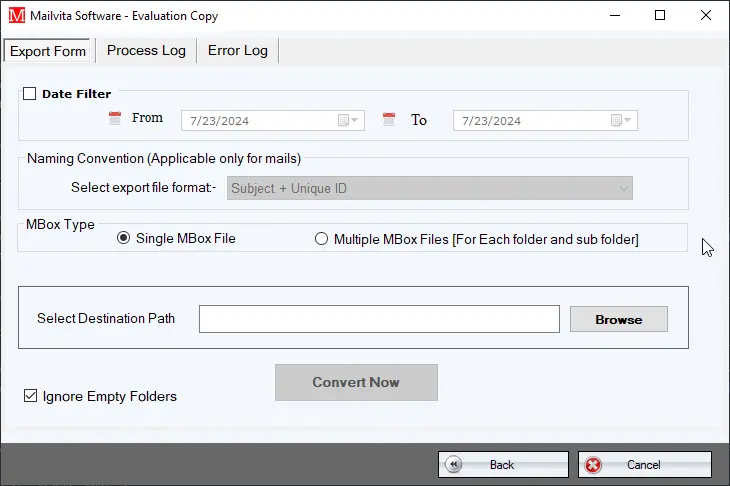
Task: Open the Error Log tab
Action: [237, 50]
